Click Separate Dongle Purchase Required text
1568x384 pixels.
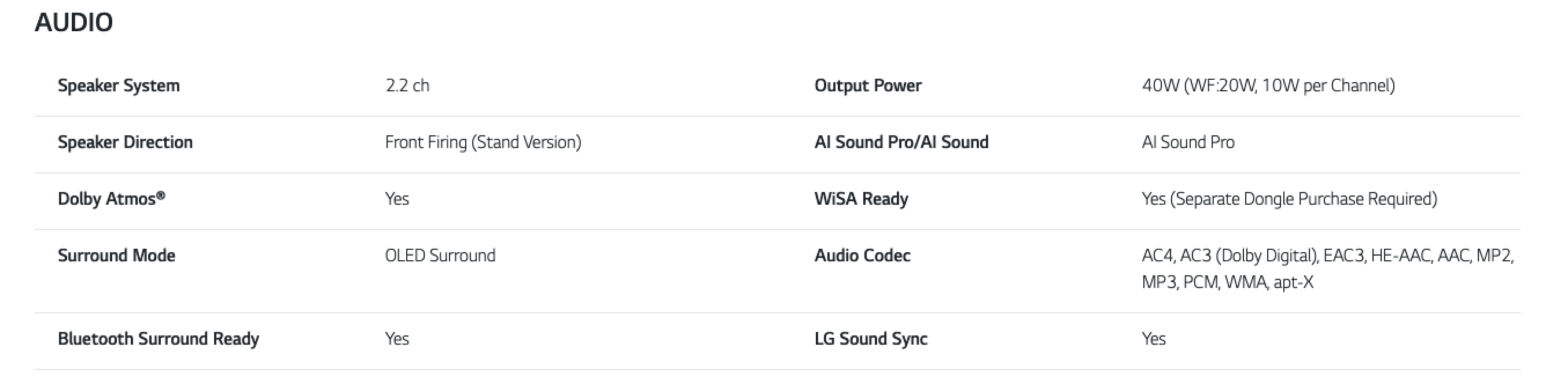click(1303, 199)
